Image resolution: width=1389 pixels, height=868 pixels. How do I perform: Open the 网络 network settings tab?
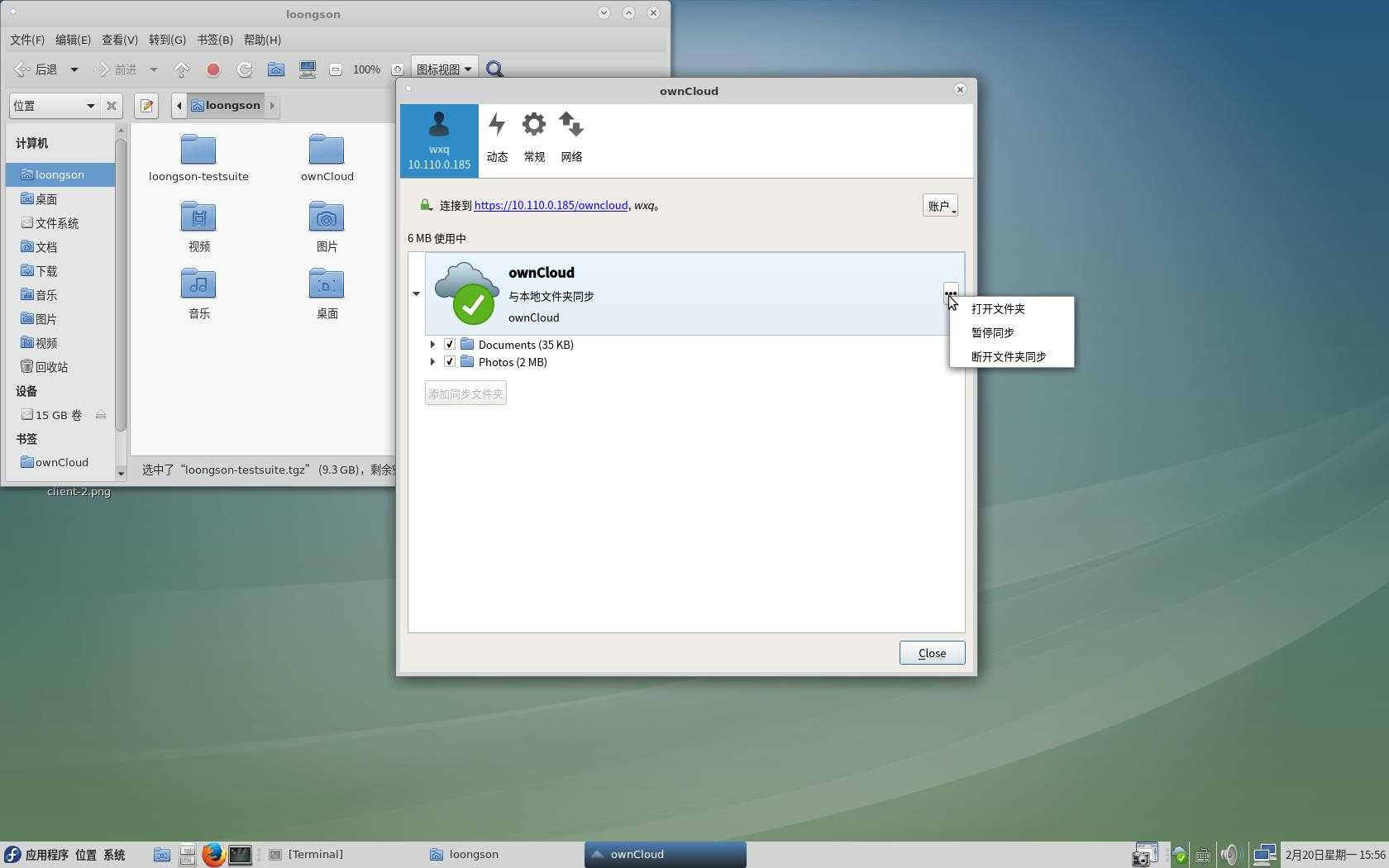(571, 138)
